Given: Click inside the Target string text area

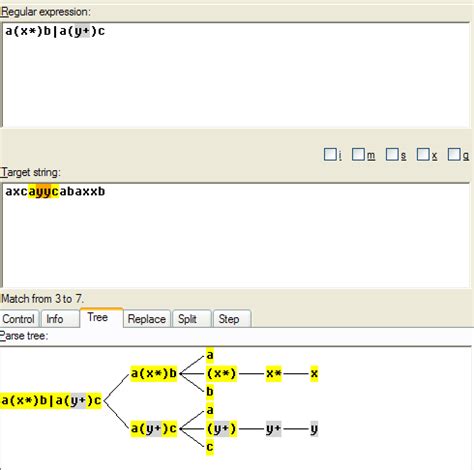Looking at the screenshot, I should click(x=236, y=235).
